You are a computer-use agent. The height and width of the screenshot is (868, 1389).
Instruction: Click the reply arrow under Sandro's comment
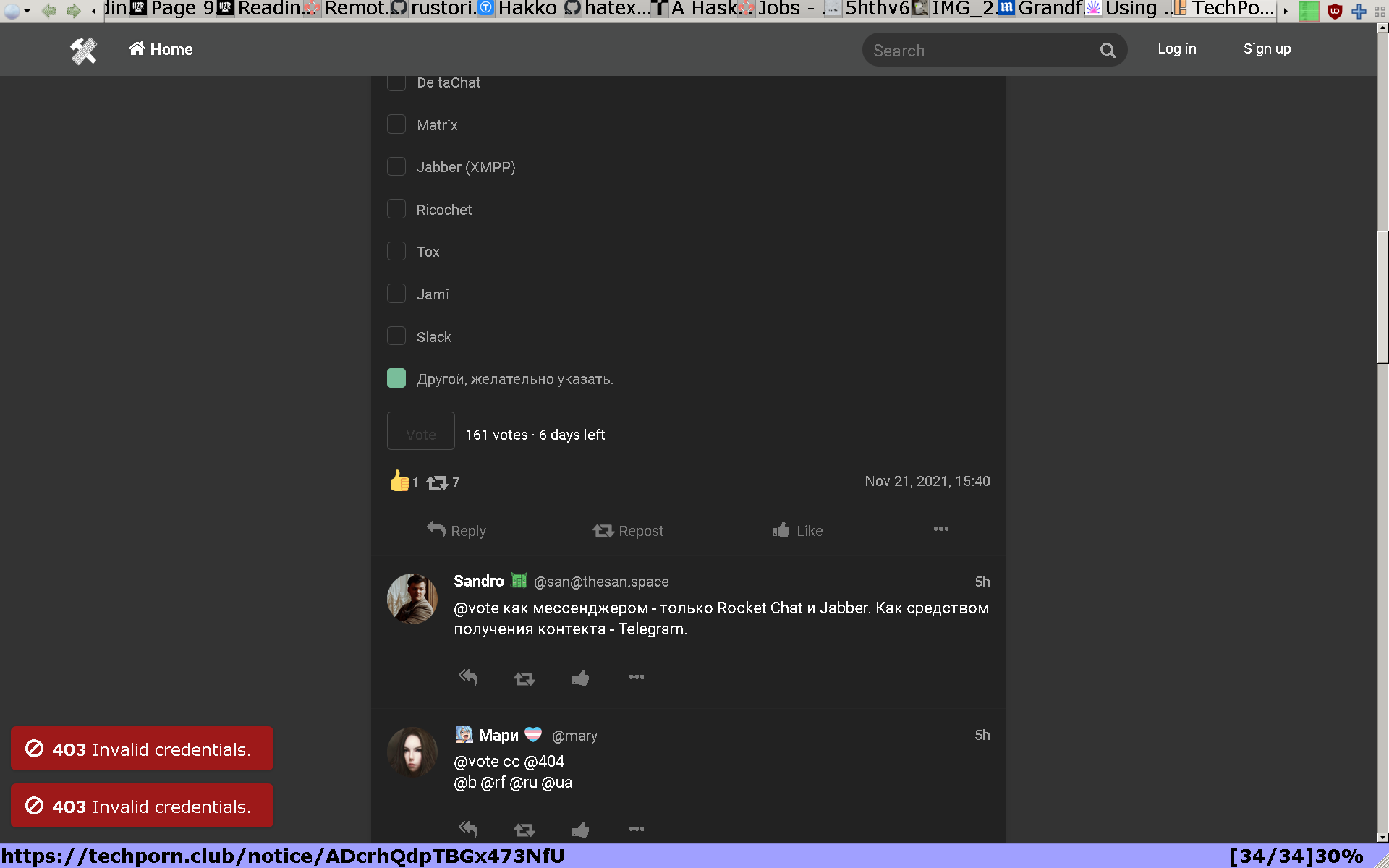point(468,678)
